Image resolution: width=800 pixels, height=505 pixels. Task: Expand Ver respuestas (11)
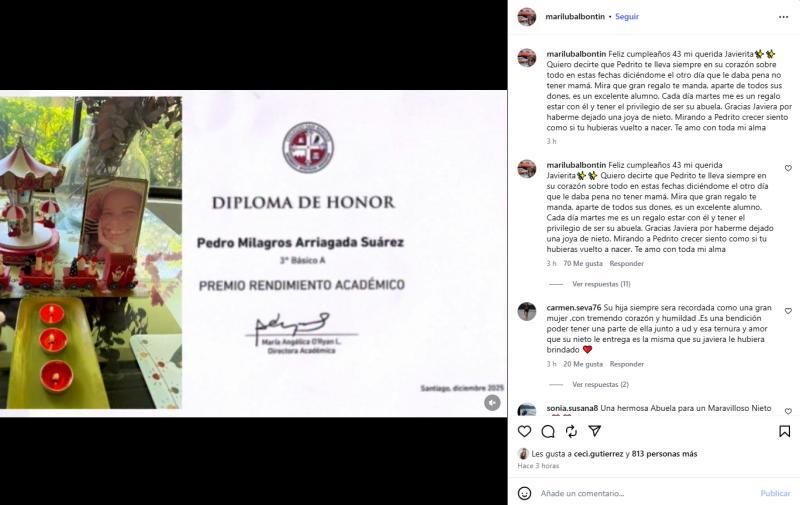click(601, 284)
